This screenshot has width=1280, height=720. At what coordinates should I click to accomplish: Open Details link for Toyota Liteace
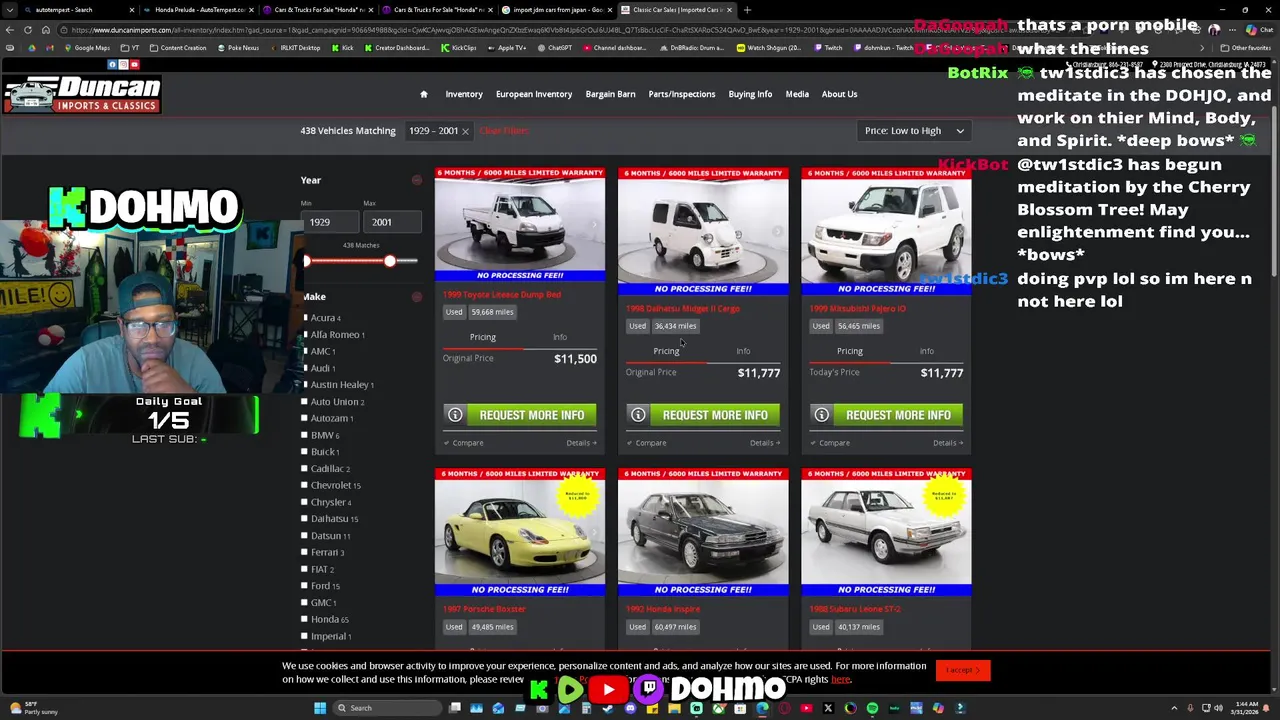pos(581,443)
